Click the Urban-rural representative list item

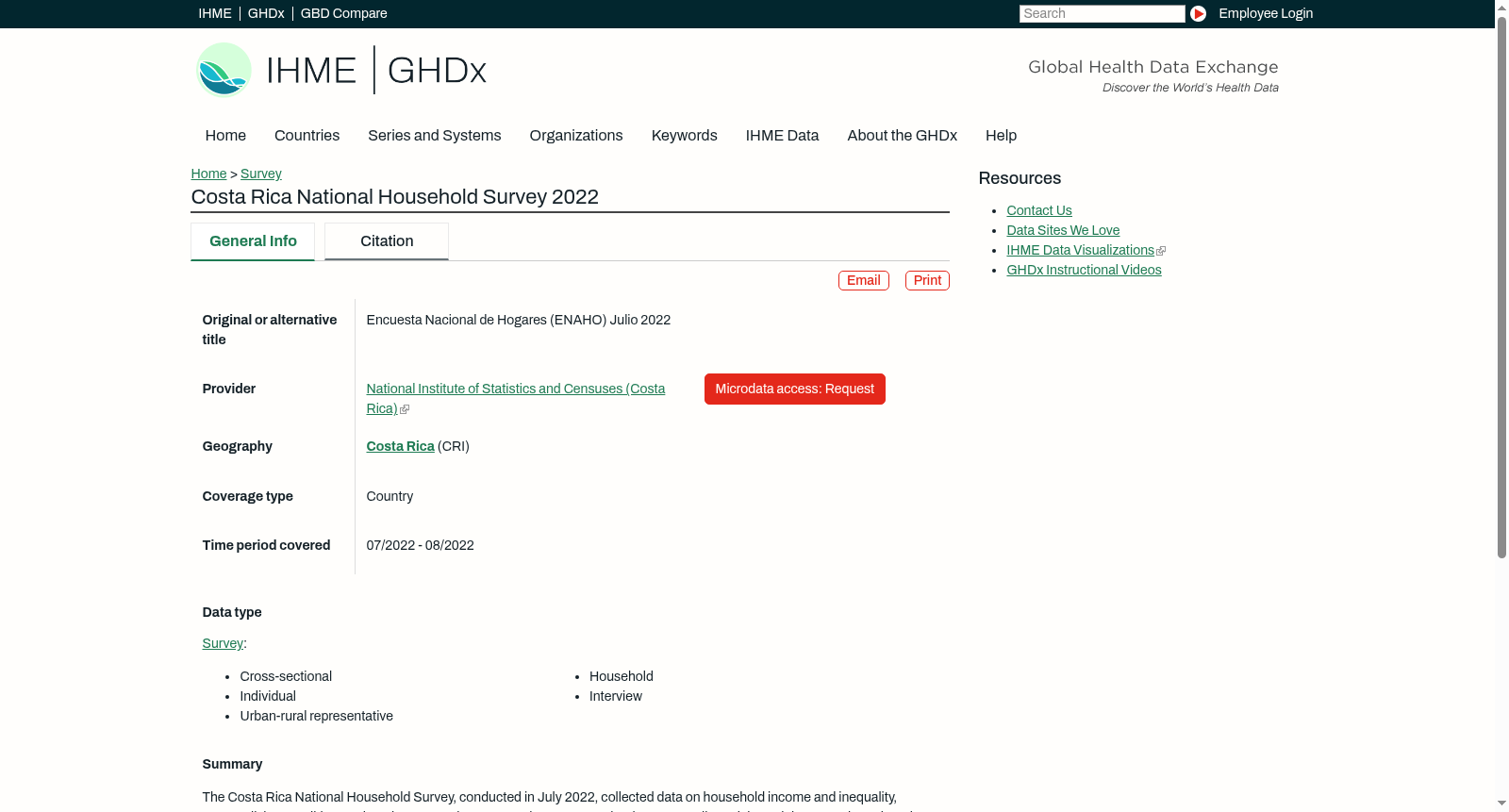317,717
